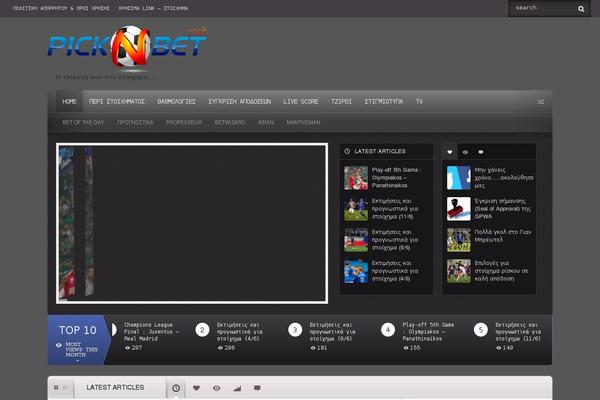
Task: Go to ASIAN submenu link
Action: point(266,122)
